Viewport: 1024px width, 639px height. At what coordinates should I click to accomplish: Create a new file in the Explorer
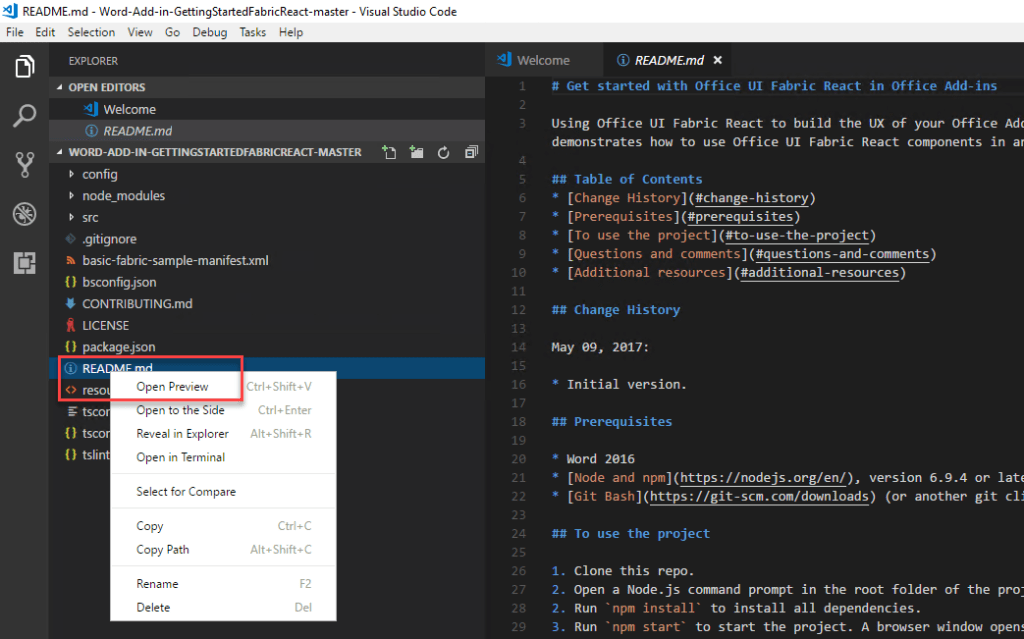pos(389,151)
